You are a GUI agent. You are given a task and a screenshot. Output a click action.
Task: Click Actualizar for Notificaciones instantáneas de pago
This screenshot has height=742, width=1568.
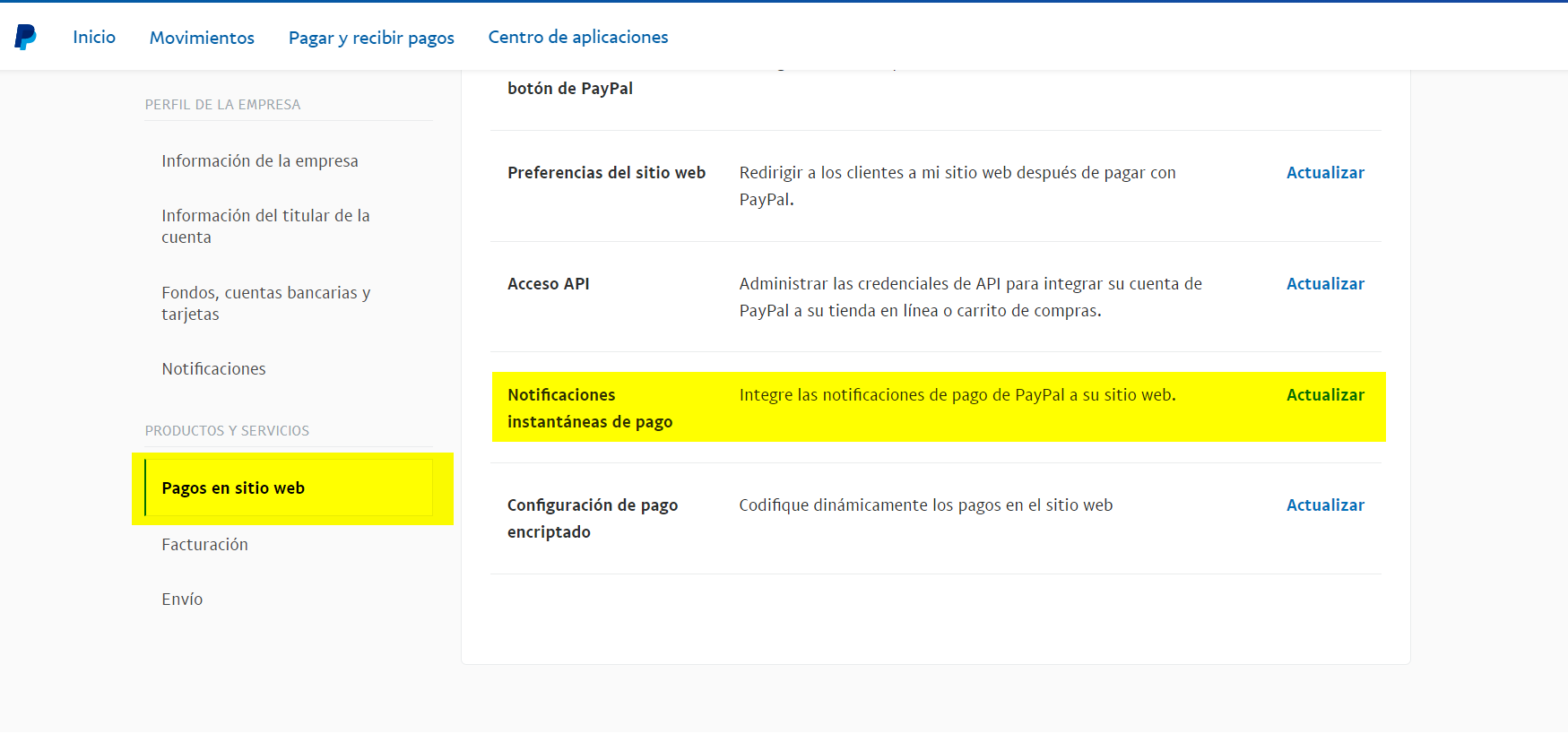(x=1325, y=395)
